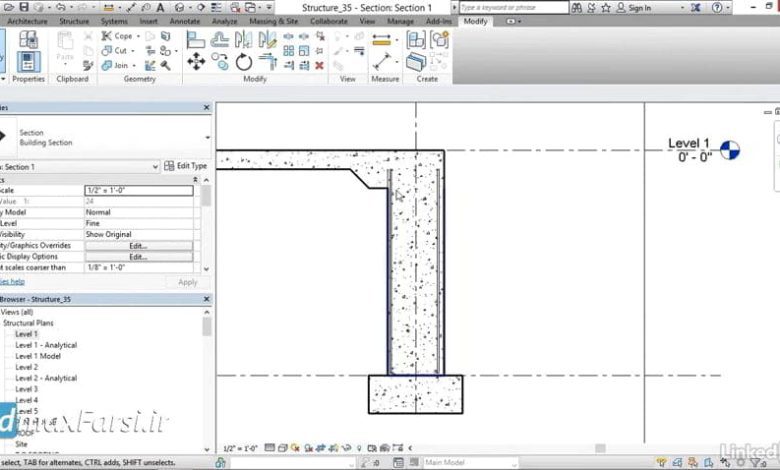Click Sign In in the title bar
Screen dimensions: 780x470
tap(634, 8)
